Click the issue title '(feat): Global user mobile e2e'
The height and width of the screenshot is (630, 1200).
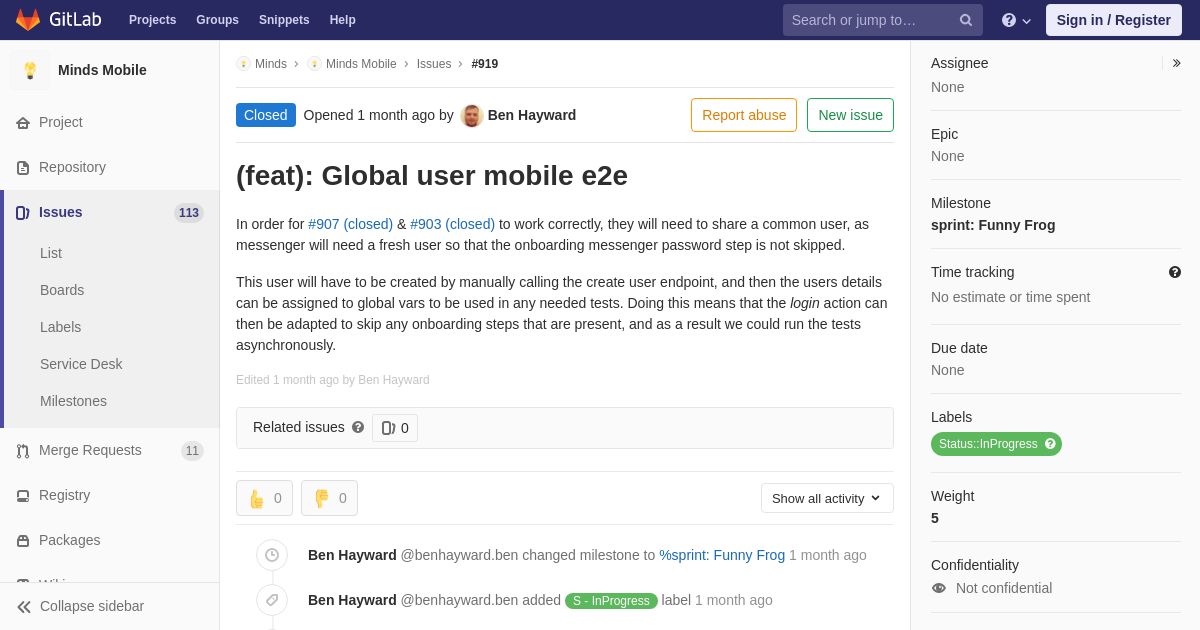pyautogui.click(x=432, y=176)
